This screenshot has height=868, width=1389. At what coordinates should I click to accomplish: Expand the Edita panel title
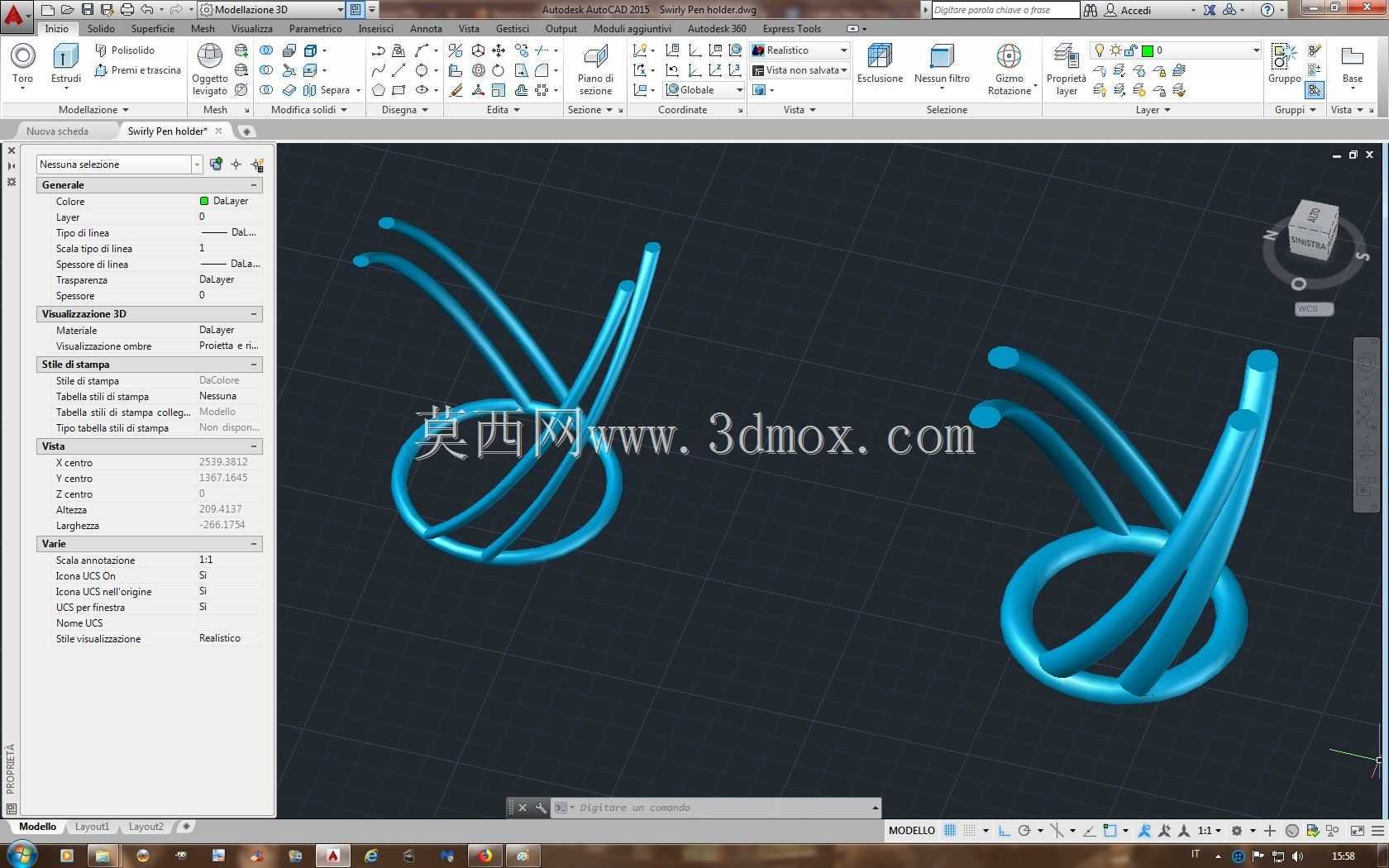click(x=503, y=110)
